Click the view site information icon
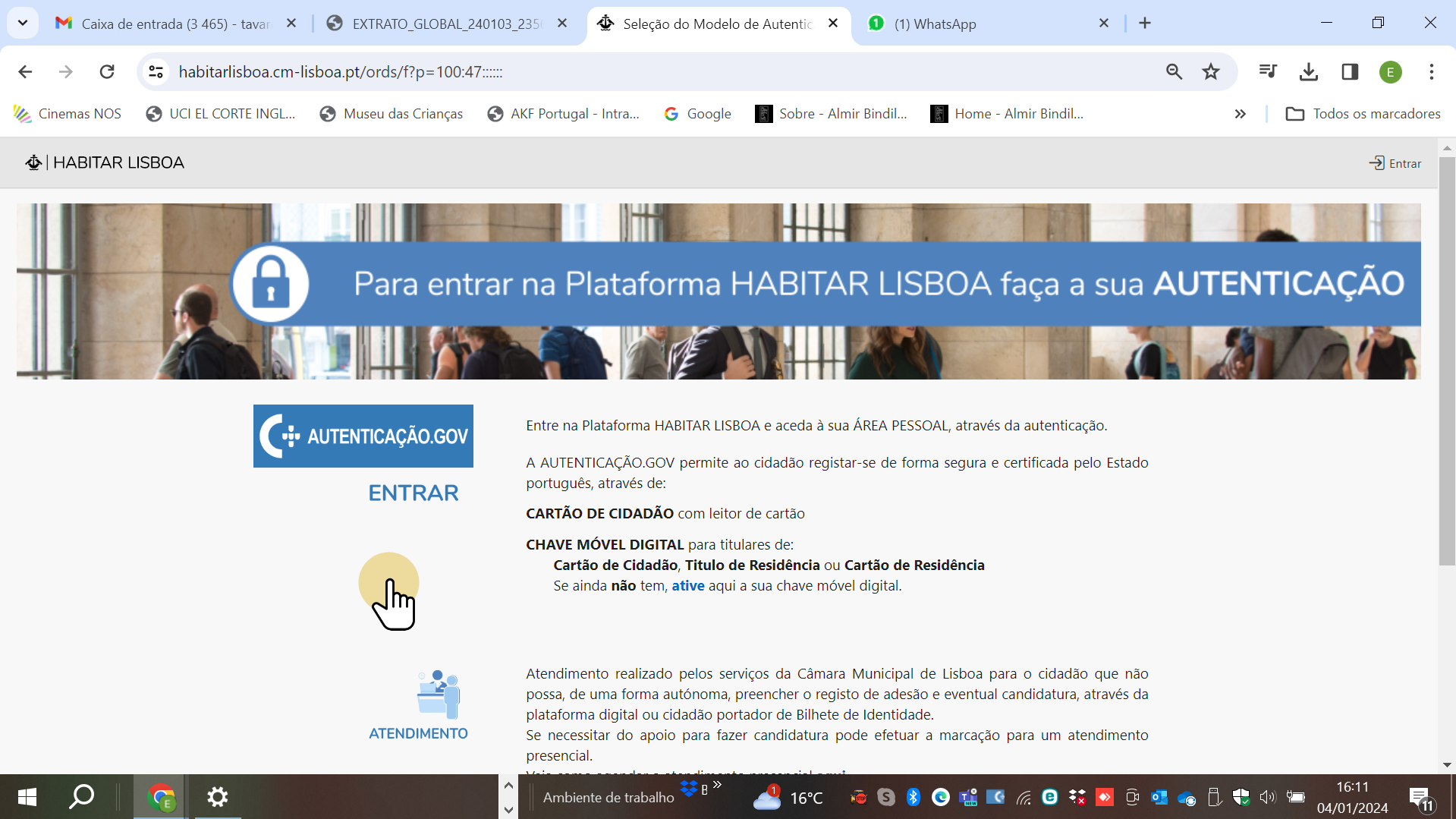This screenshot has width=1456, height=819. (156, 72)
